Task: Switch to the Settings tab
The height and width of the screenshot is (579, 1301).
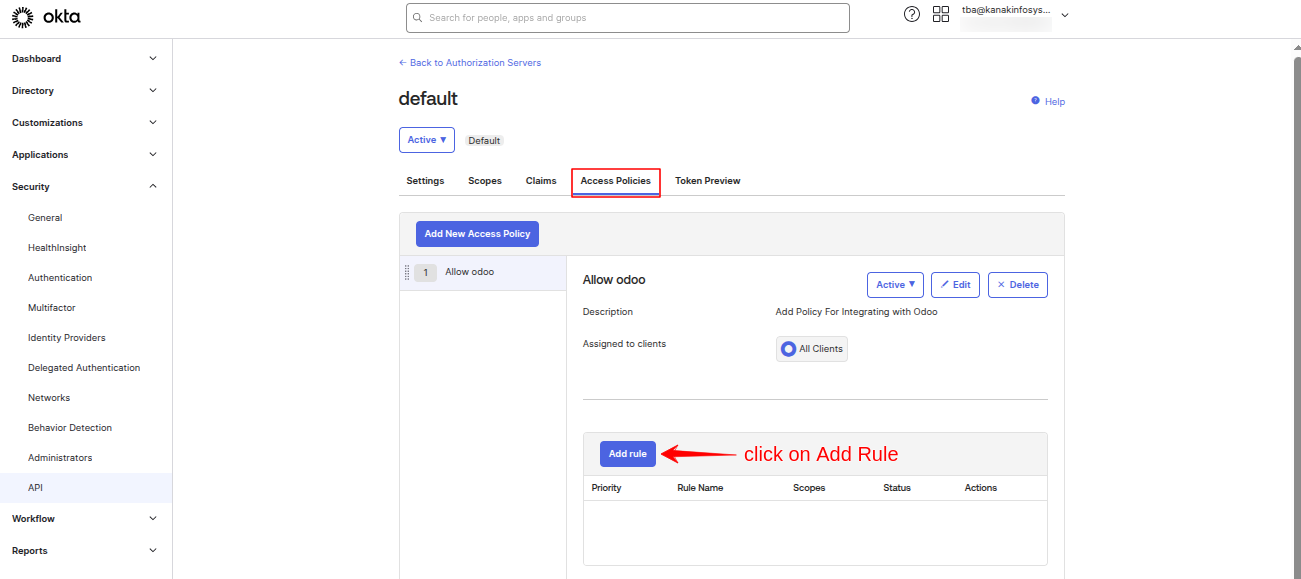Action: pos(425,181)
